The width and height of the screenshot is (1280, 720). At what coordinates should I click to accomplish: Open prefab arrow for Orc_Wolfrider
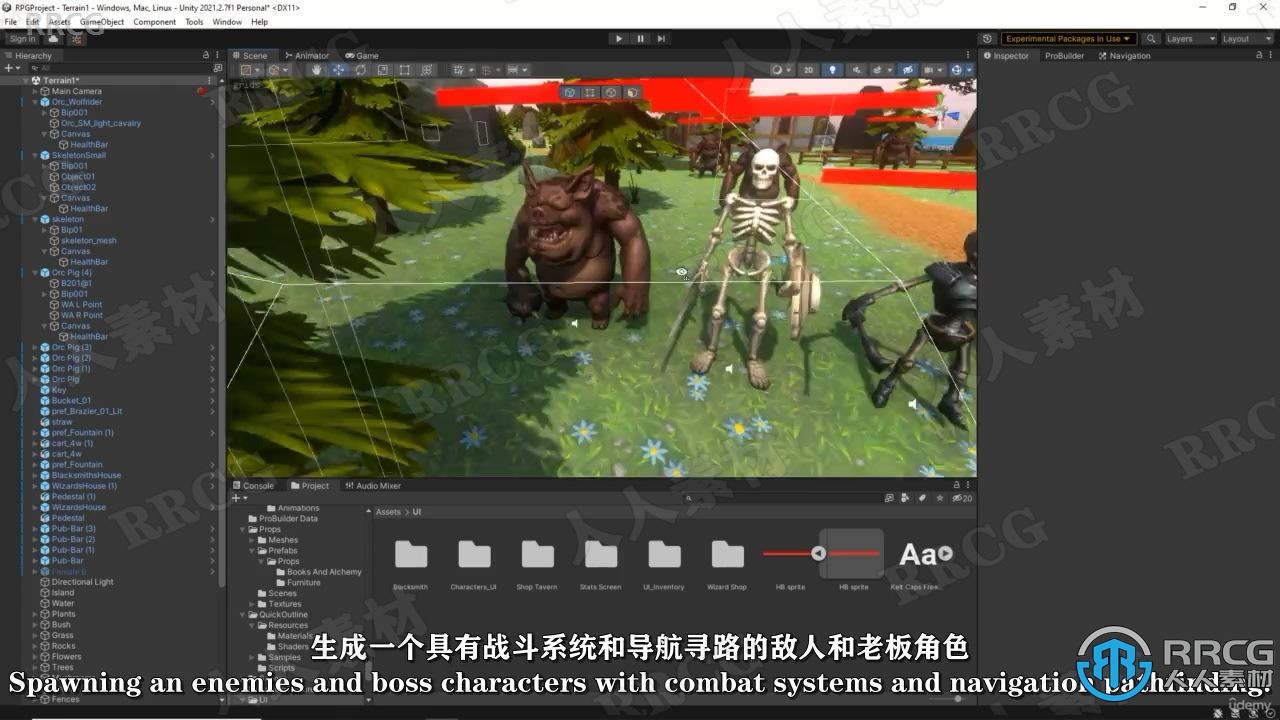tap(212, 102)
